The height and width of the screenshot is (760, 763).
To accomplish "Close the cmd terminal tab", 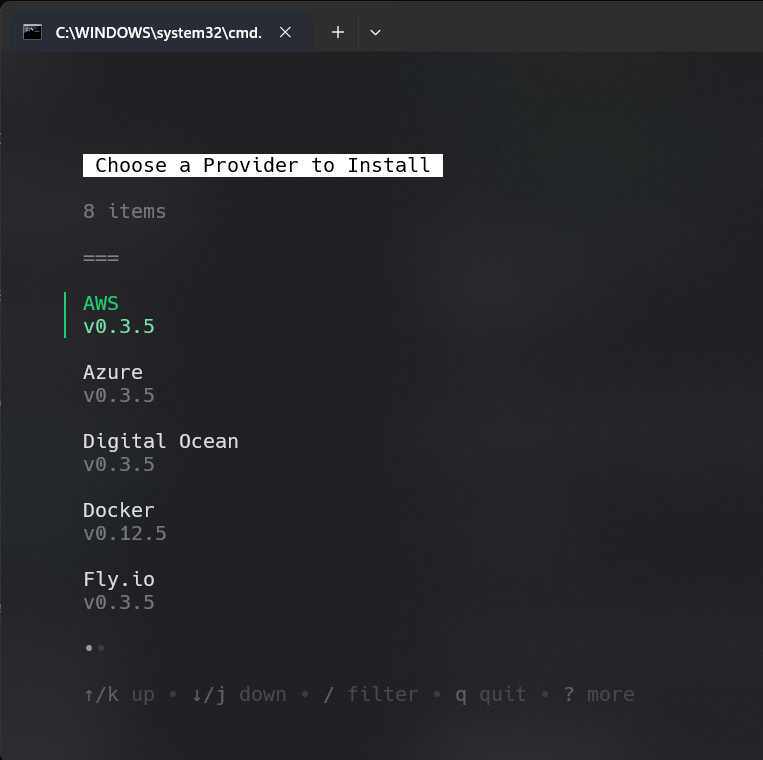I will (x=285, y=33).
